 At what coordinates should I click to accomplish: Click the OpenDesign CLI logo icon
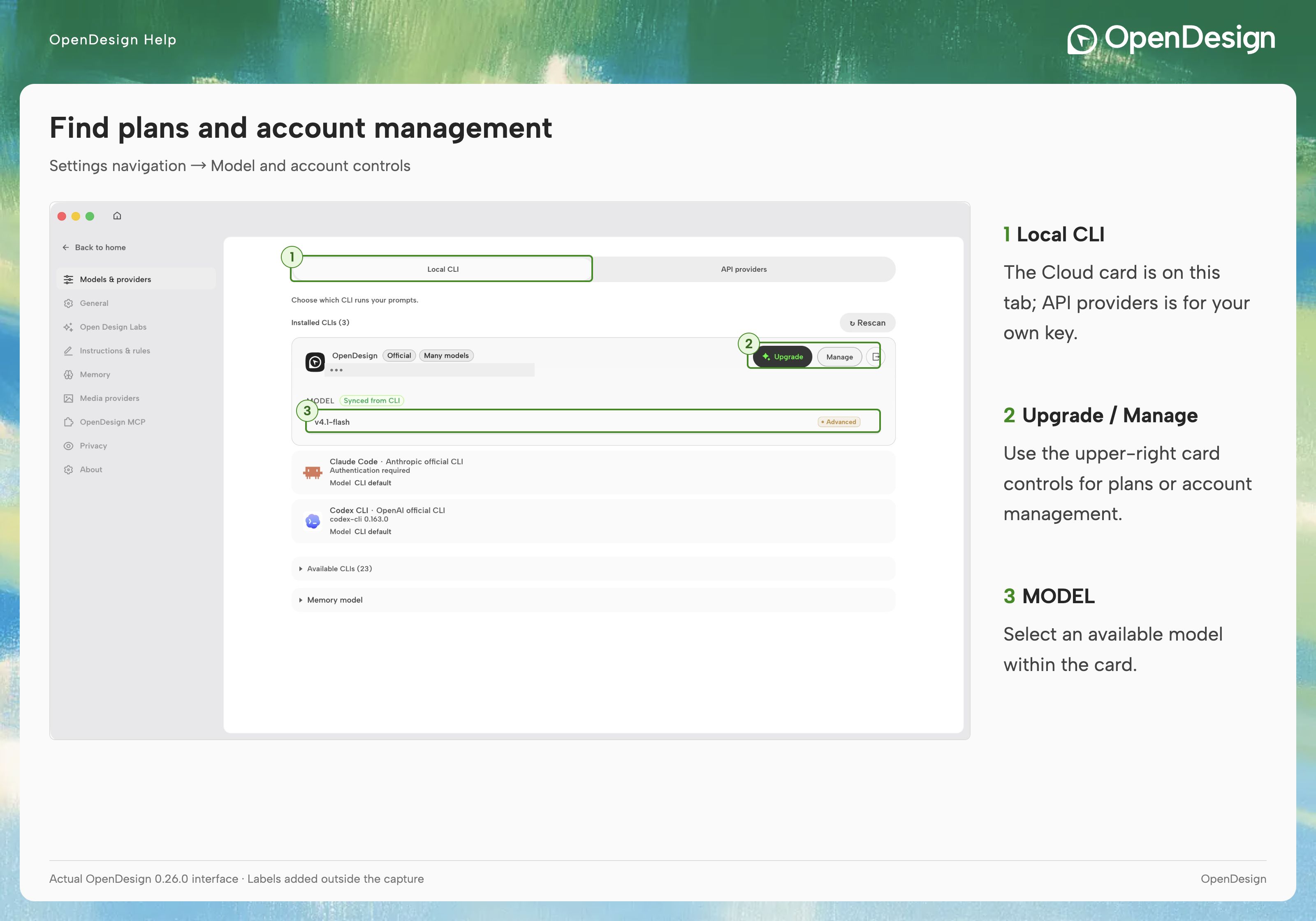coord(315,362)
